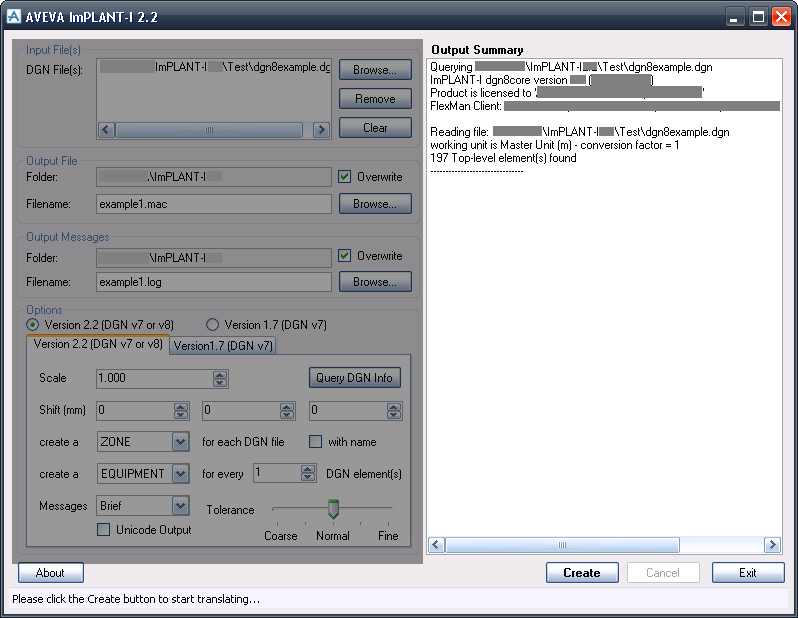Switch to Version 2.2 (DGN v7 or v8) tab
Image resolution: width=798 pixels, height=618 pixels.
click(x=98, y=344)
